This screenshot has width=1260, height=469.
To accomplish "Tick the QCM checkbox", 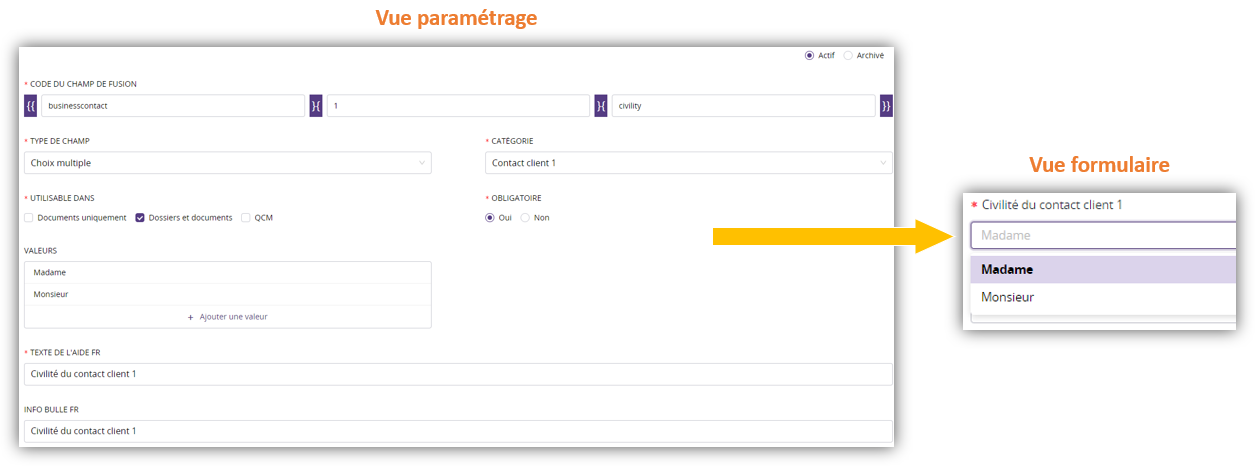I will point(246,218).
